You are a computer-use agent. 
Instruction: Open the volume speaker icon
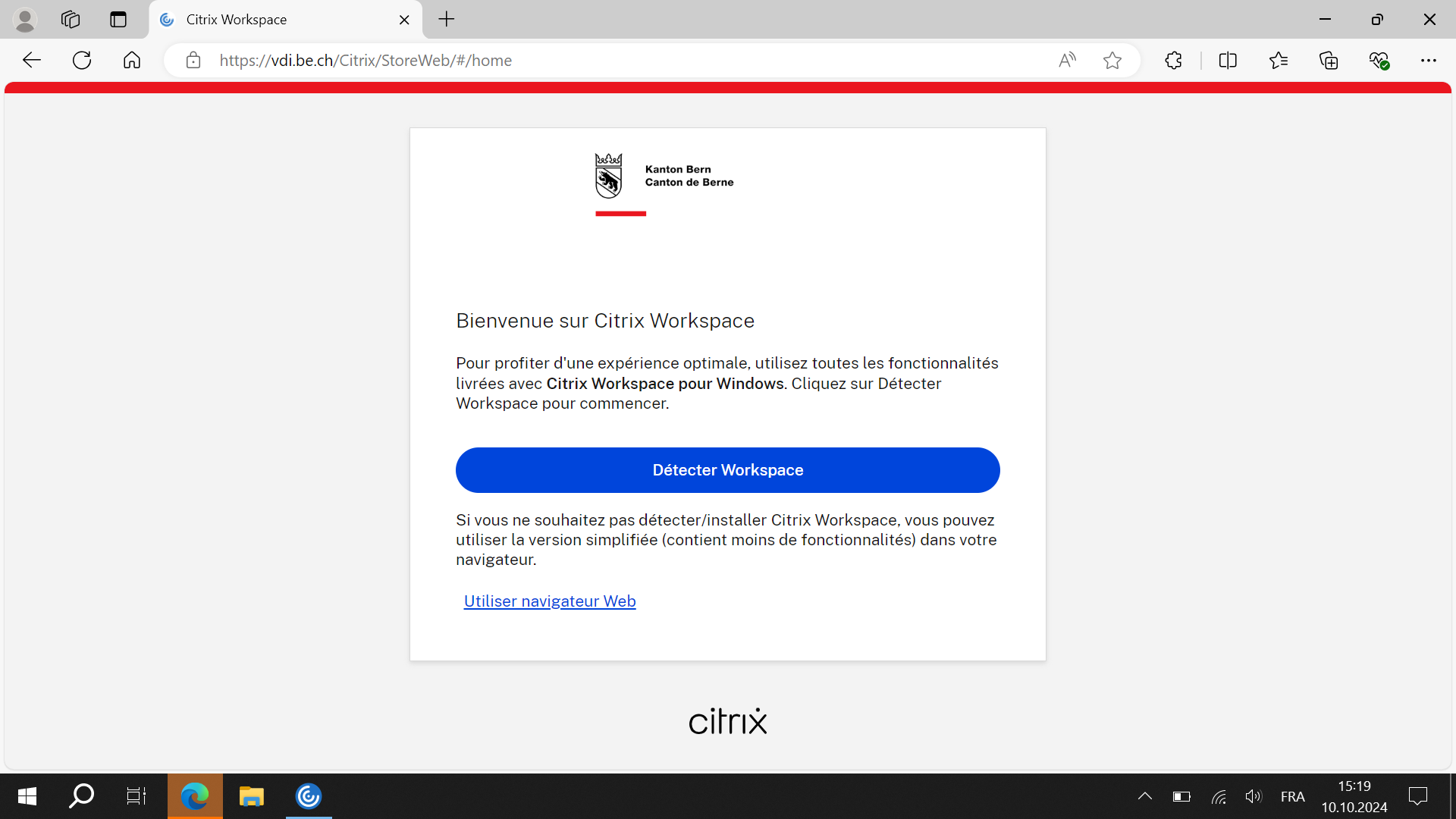coord(1254,796)
